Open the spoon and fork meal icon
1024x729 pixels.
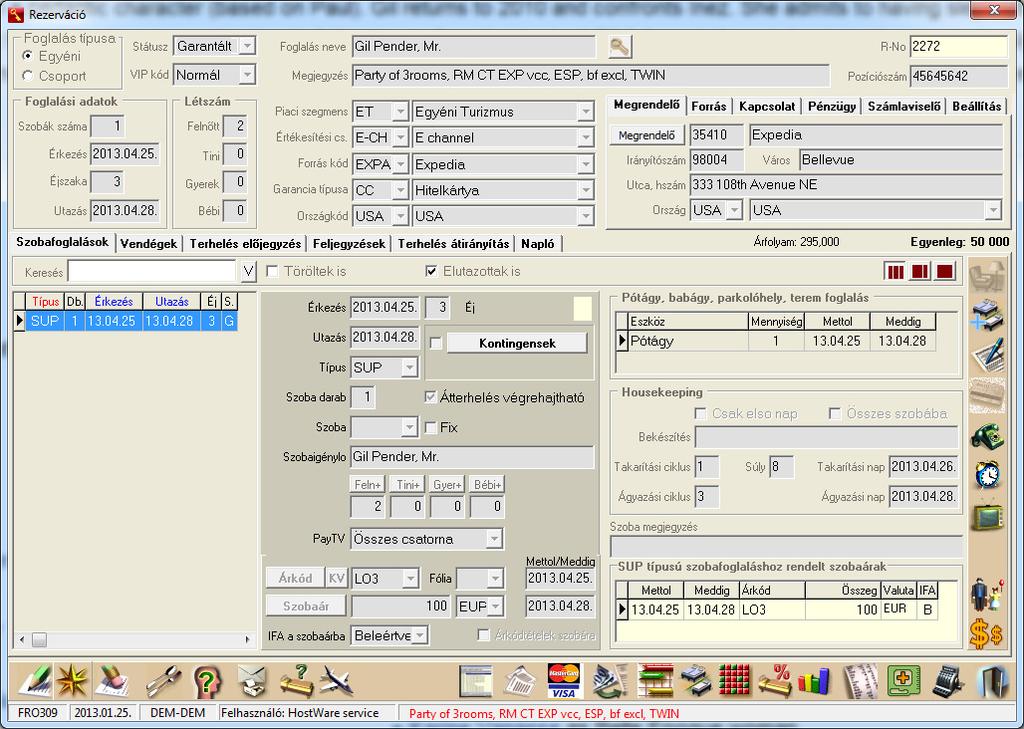pyautogui.click(x=163, y=681)
